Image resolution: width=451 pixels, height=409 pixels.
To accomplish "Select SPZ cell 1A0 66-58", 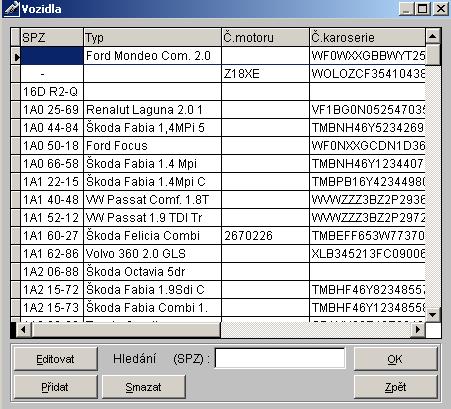I will point(52,164).
